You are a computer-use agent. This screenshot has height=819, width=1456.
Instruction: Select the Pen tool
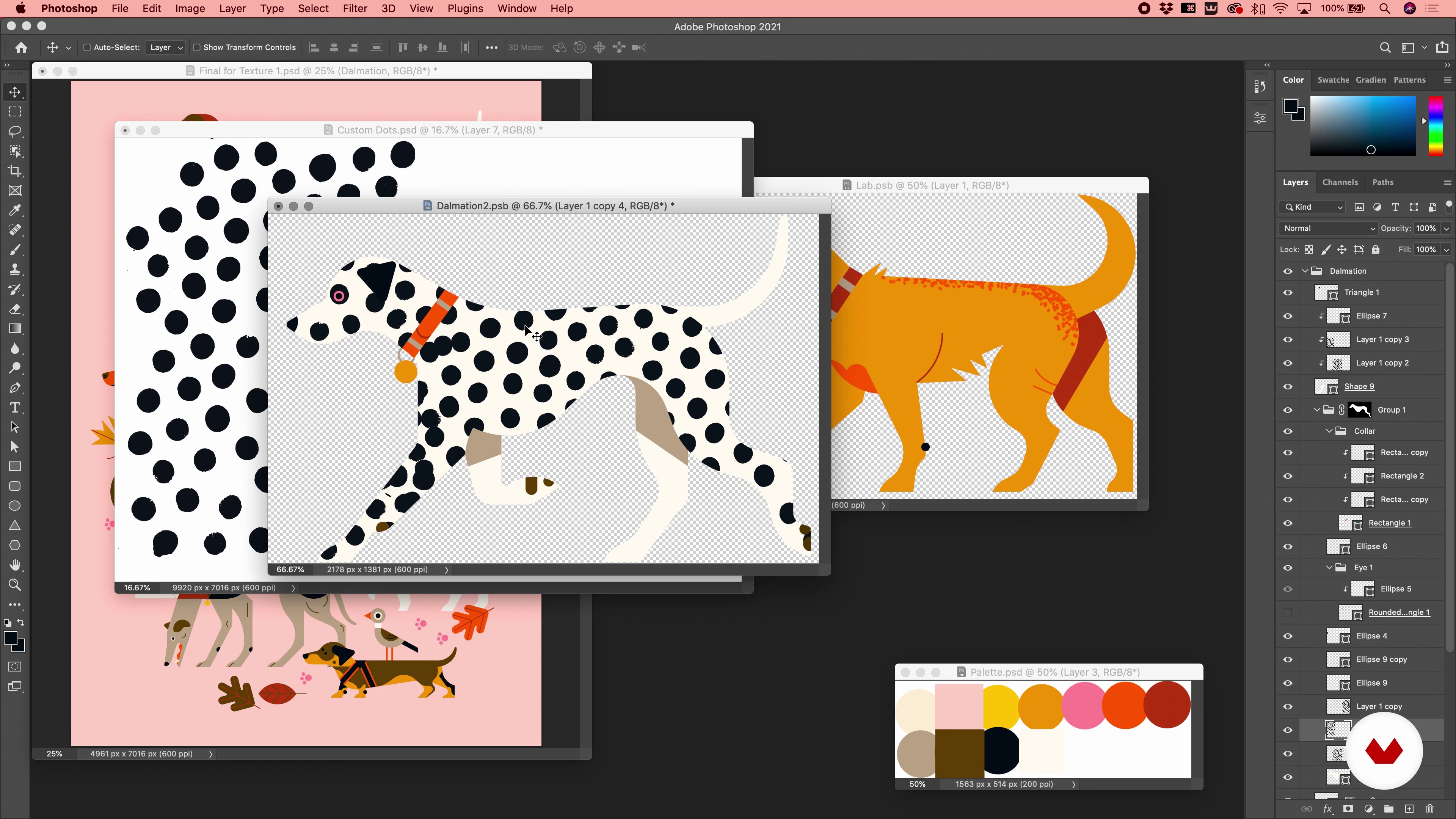(x=15, y=388)
